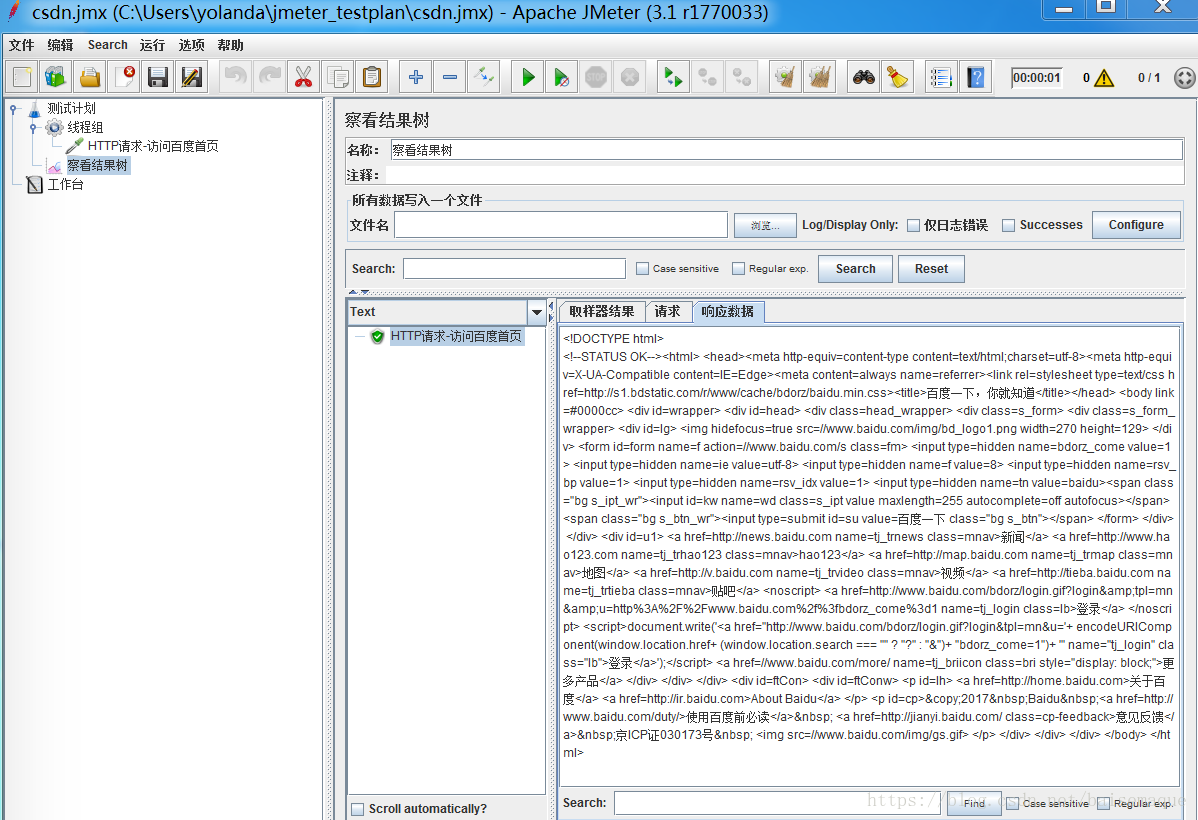Enable the 仅日志错误 checkbox
The height and width of the screenshot is (820, 1198).
click(913, 225)
